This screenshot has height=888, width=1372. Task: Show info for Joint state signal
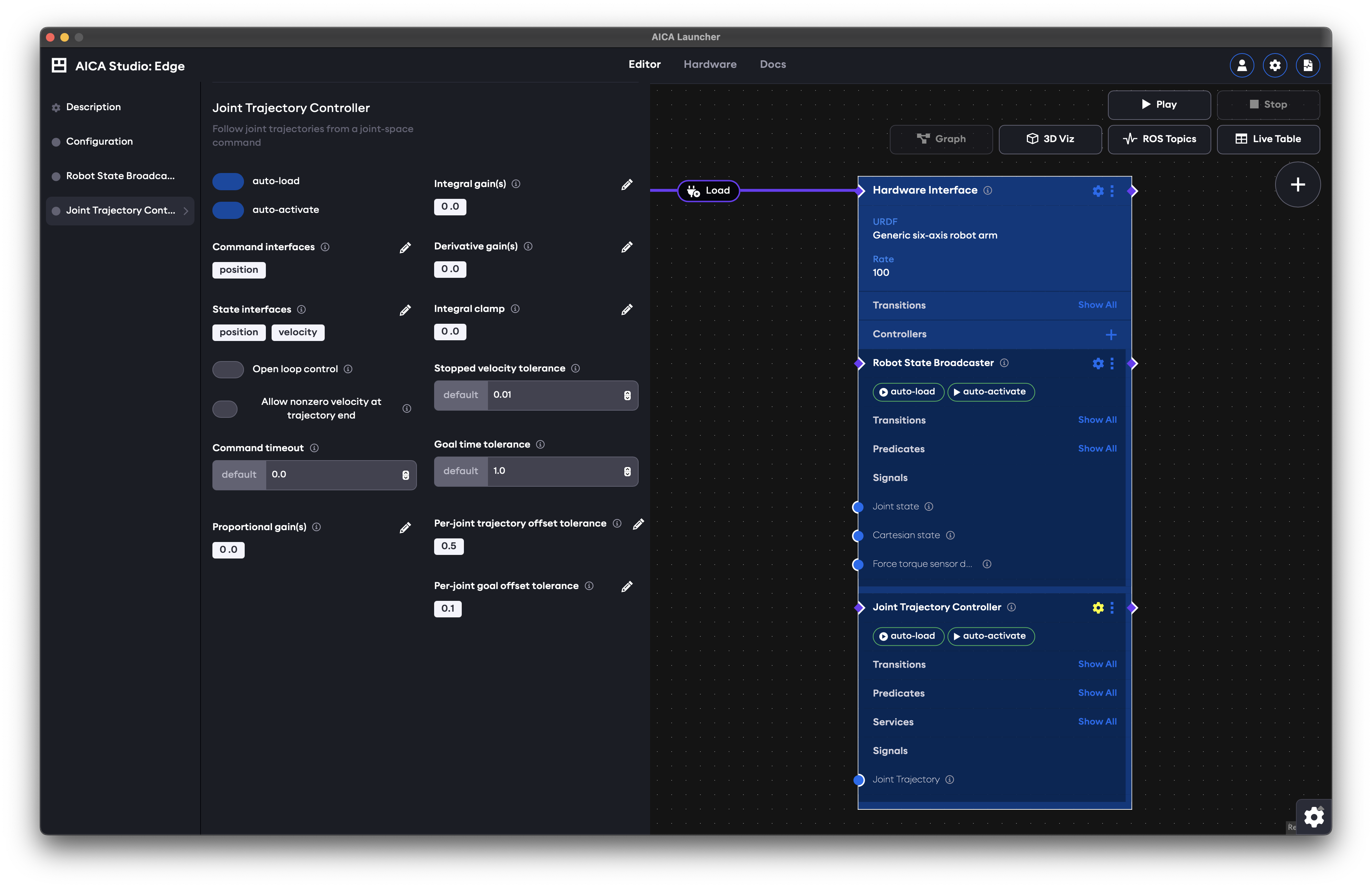point(928,507)
